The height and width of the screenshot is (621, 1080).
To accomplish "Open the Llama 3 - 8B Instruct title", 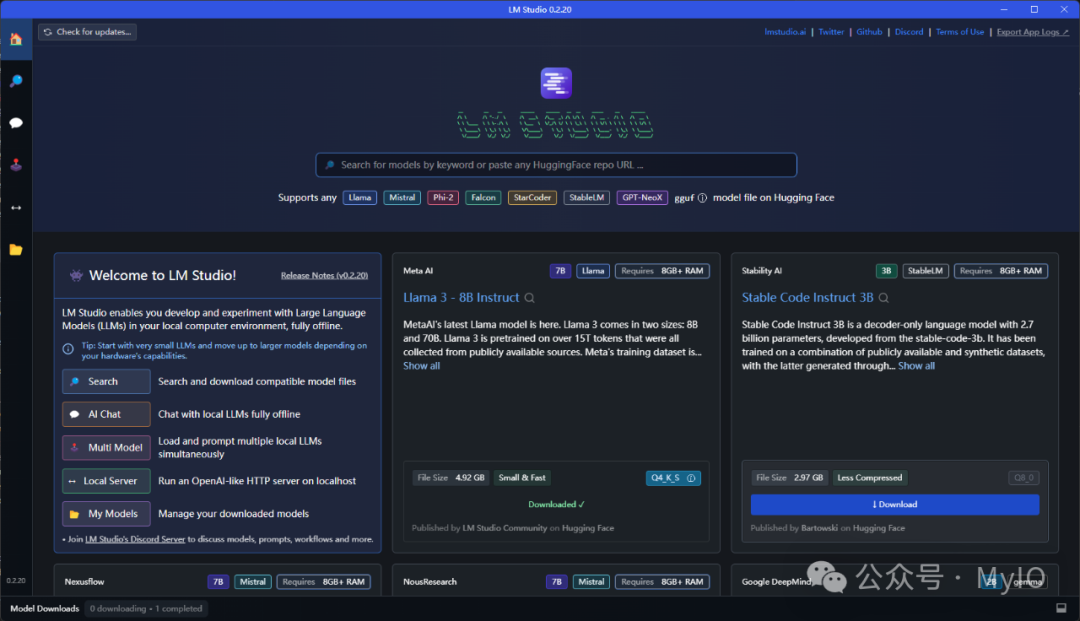I will click(x=461, y=297).
